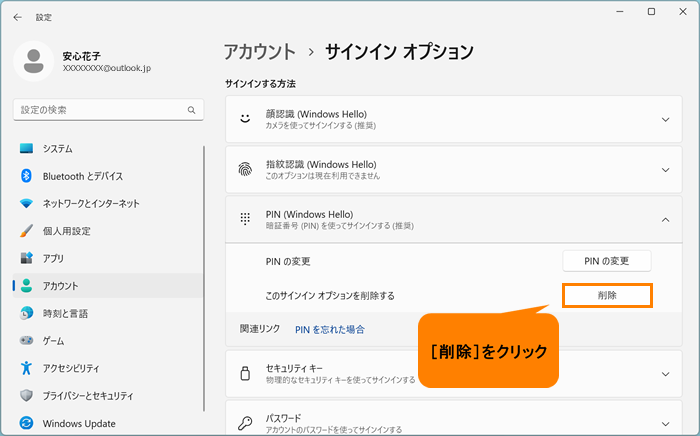The height and width of the screenshot is (436, 700).
Task: Click the このサインイン オプションを削除する label
Action: coord(330,295)
